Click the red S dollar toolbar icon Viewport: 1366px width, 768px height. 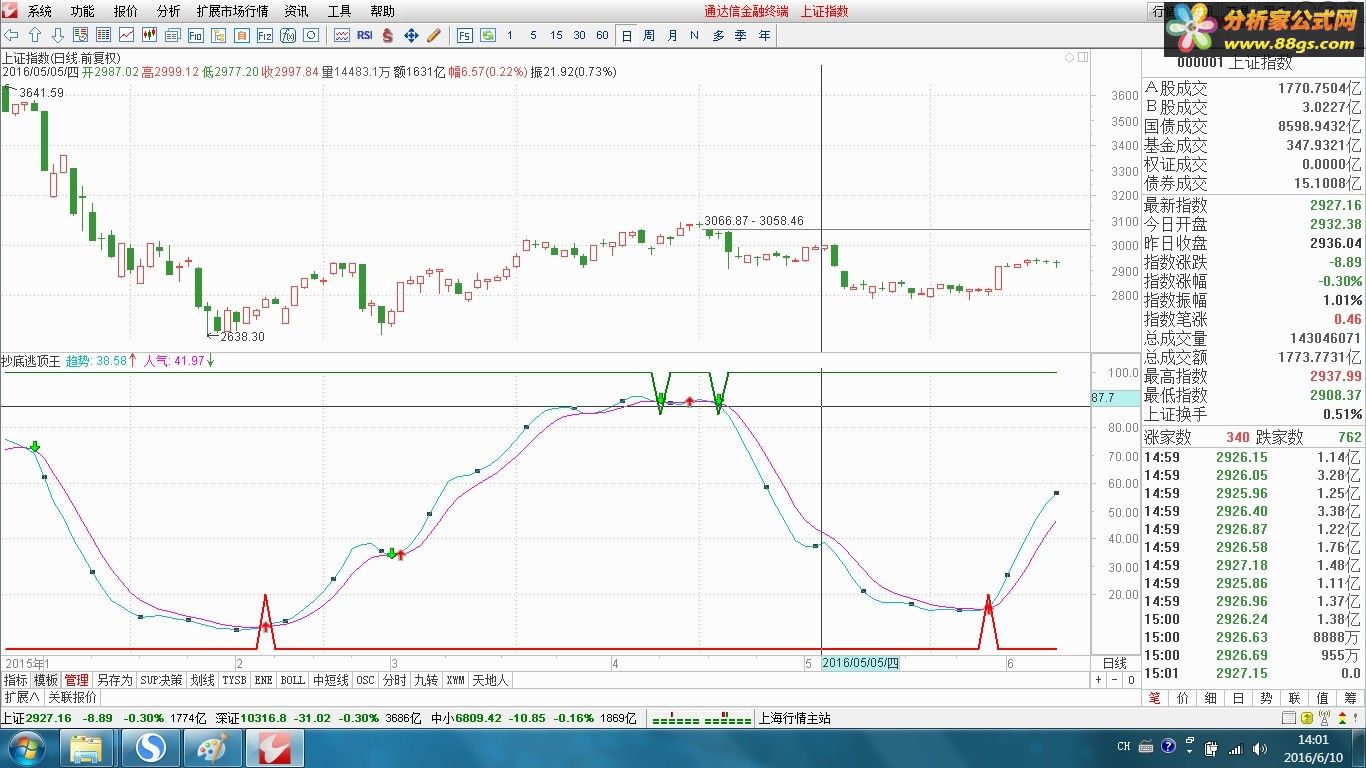[387, 35]
